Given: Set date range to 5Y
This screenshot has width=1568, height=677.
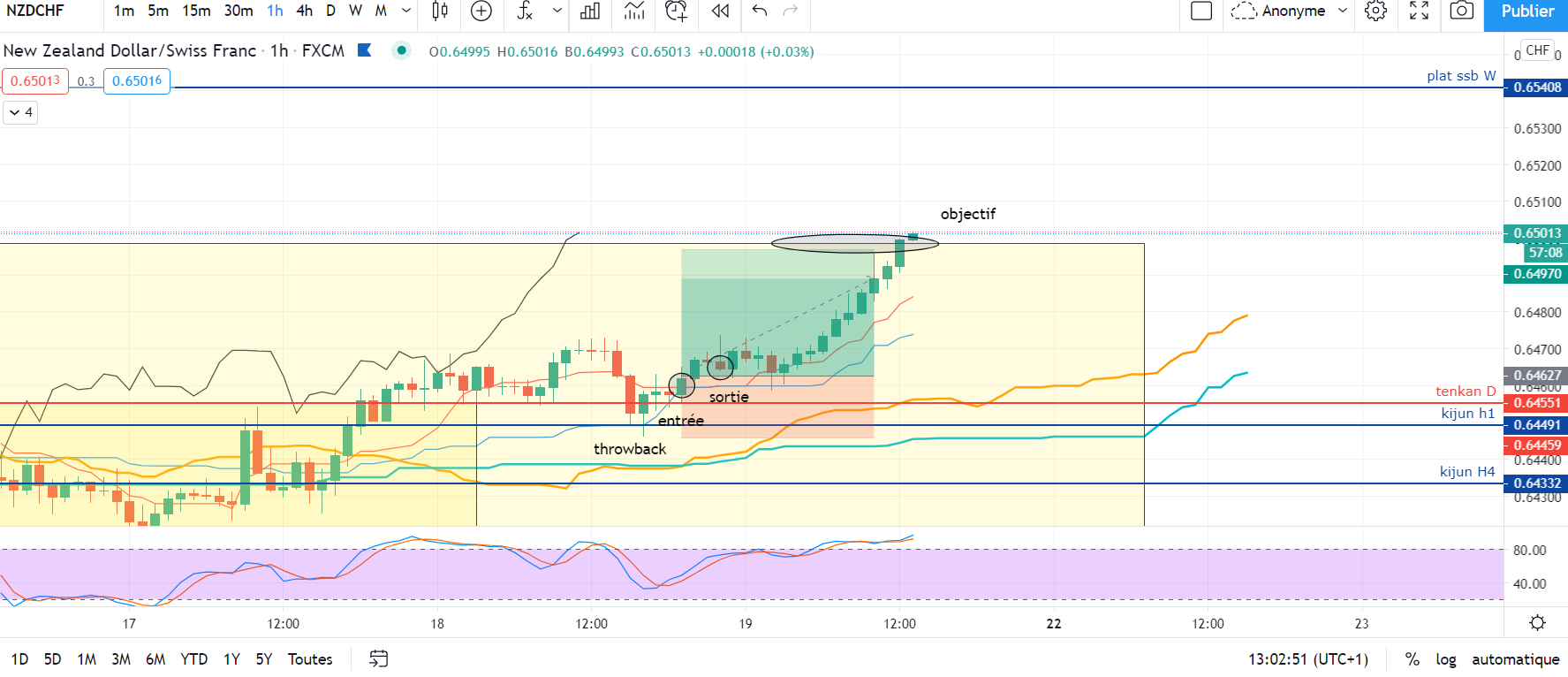Looking at the screenshot, I should [x=264, y=659].
